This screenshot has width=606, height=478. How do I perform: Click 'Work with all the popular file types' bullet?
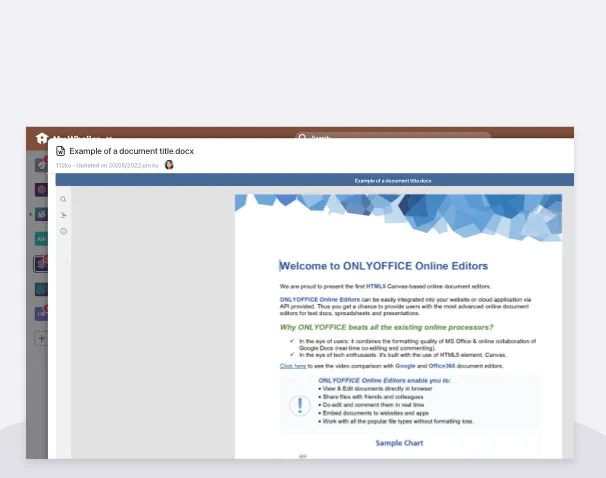[398, 421]
